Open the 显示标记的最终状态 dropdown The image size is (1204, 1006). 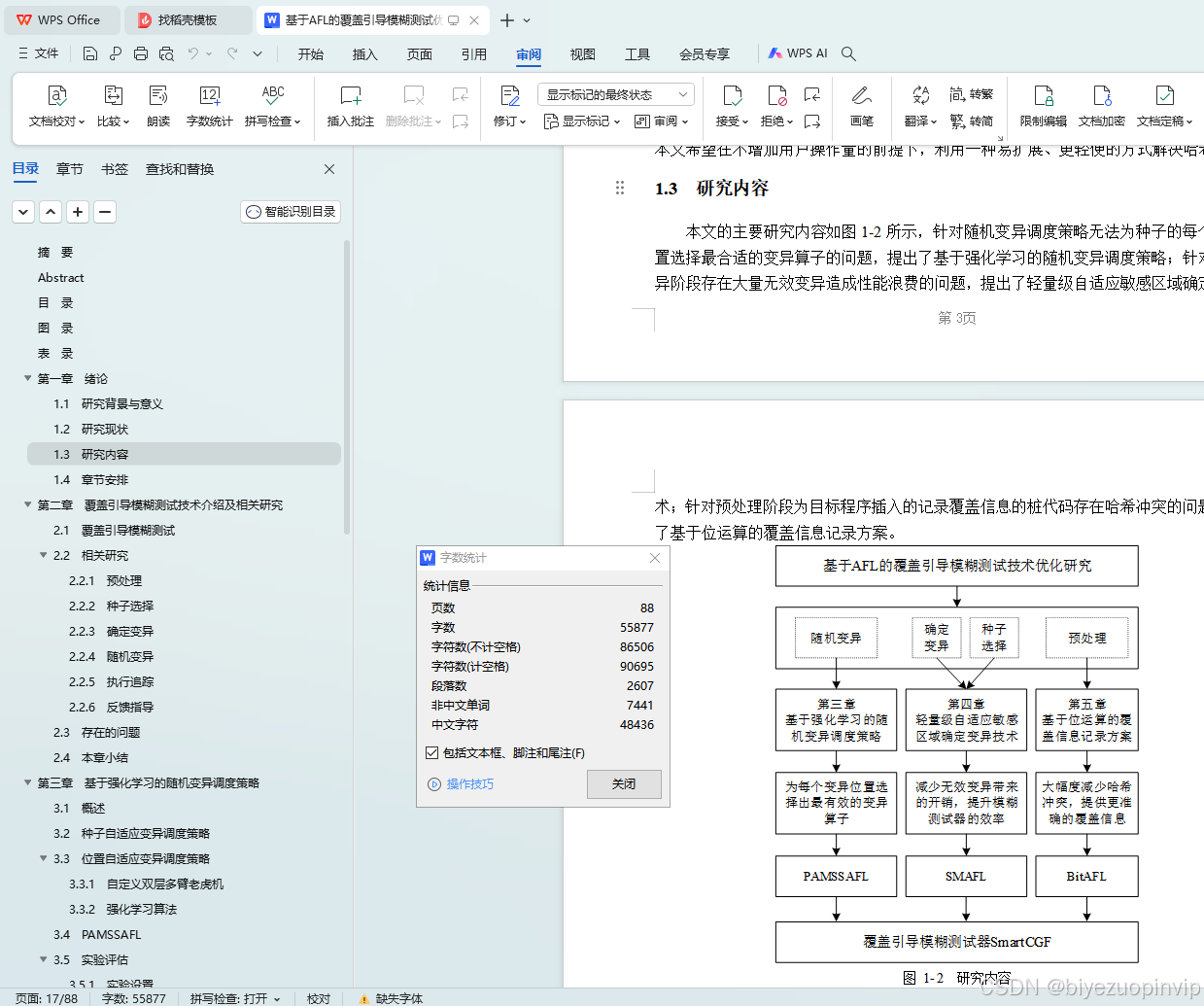click(x=613, y=94)
